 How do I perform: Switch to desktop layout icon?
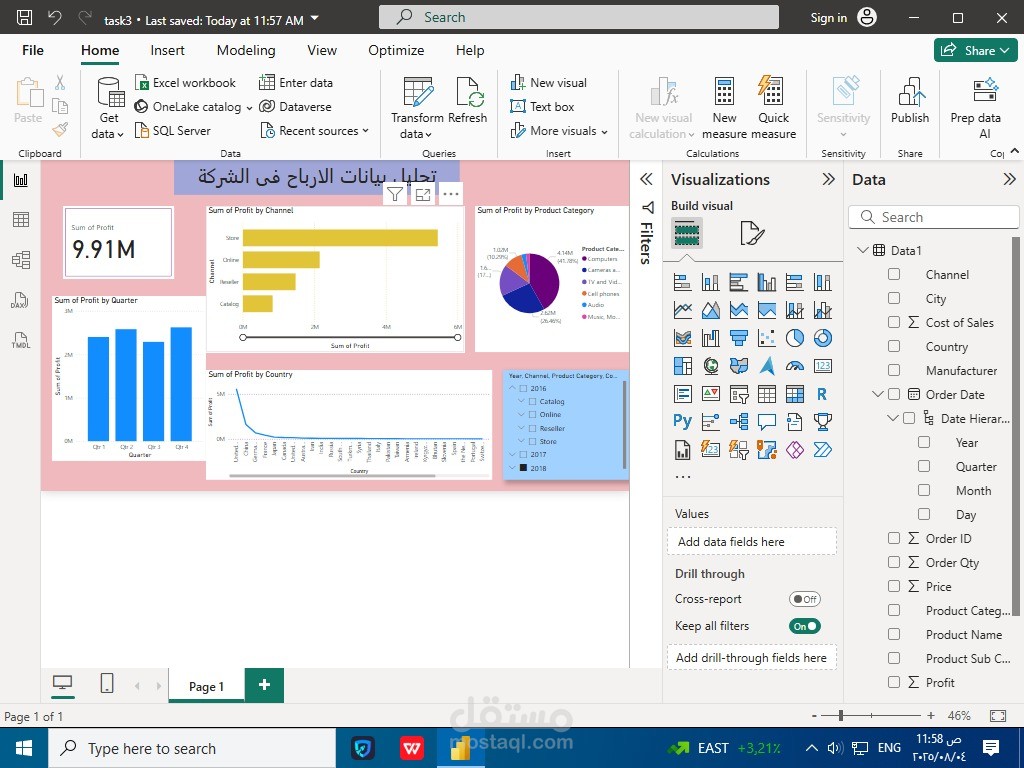point(62,683)
